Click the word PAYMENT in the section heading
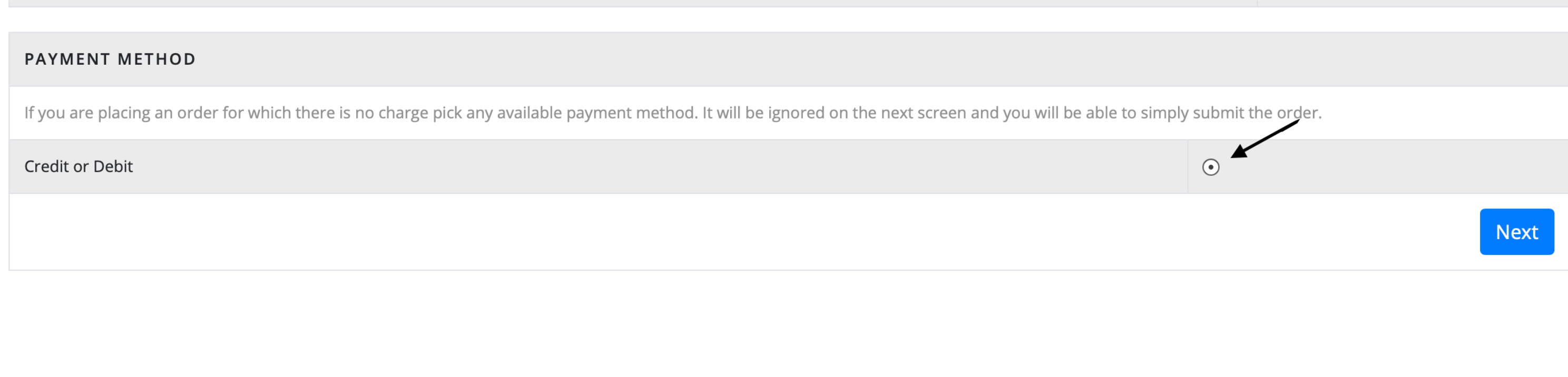 coord(67,59)
